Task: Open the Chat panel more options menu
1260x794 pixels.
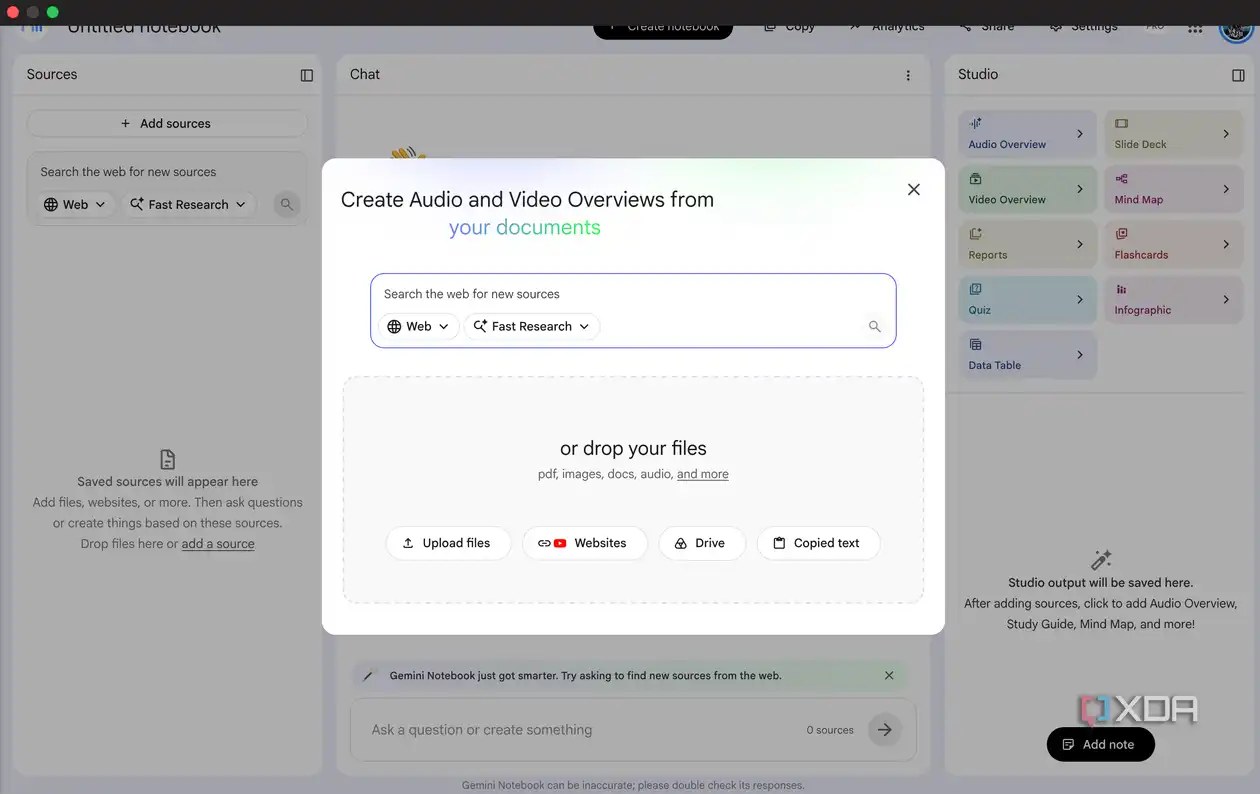Action: [908, 75]
